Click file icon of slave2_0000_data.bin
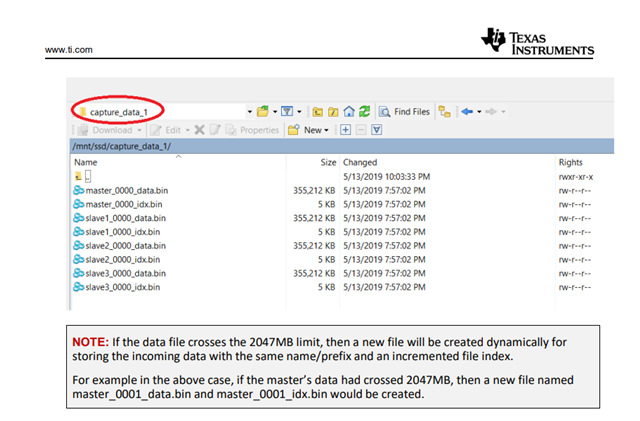This screenshot has width=640, height=421. 78,246
